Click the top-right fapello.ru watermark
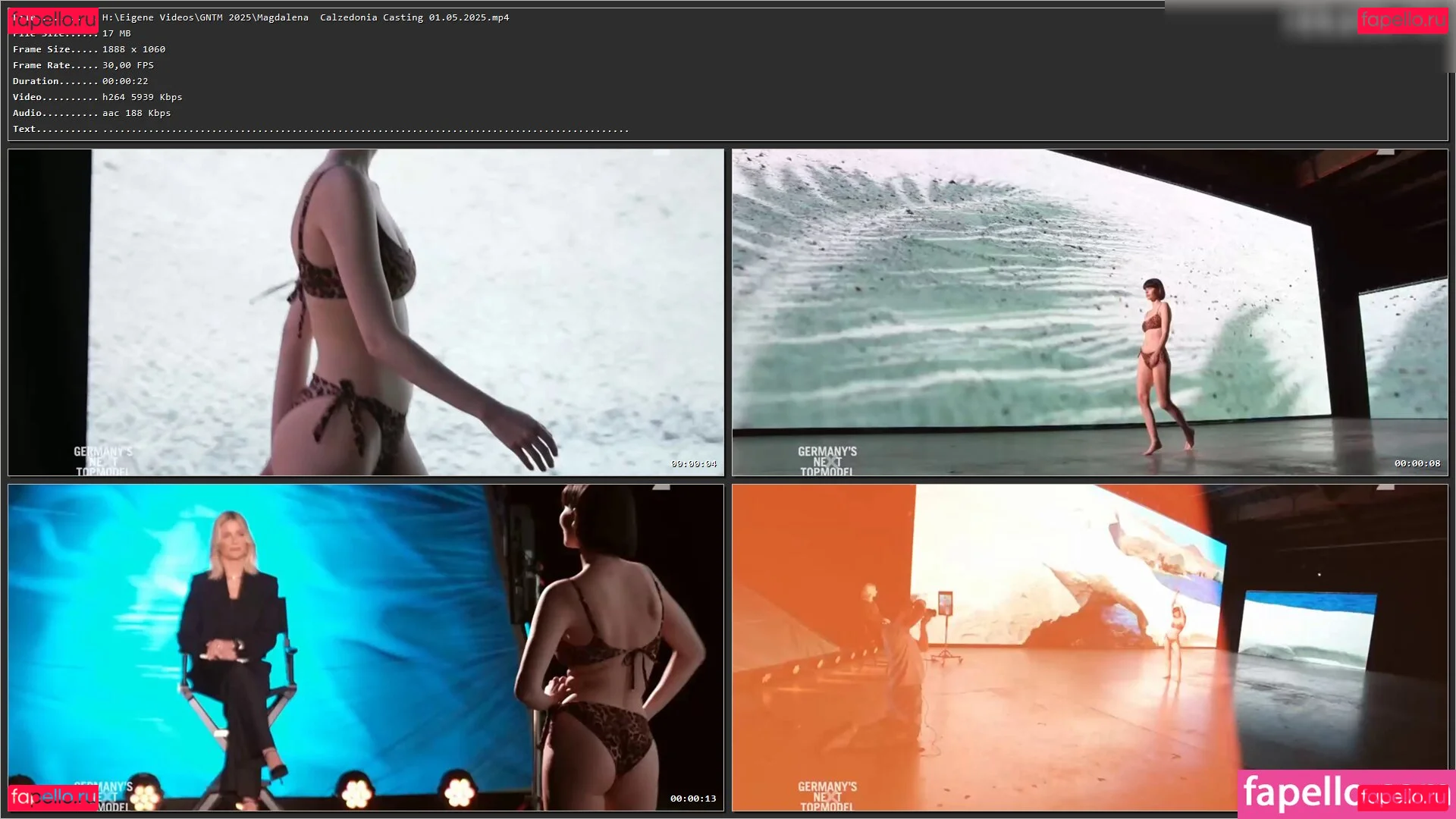The image size is (1456, 819). click(x=1402, y=20)
